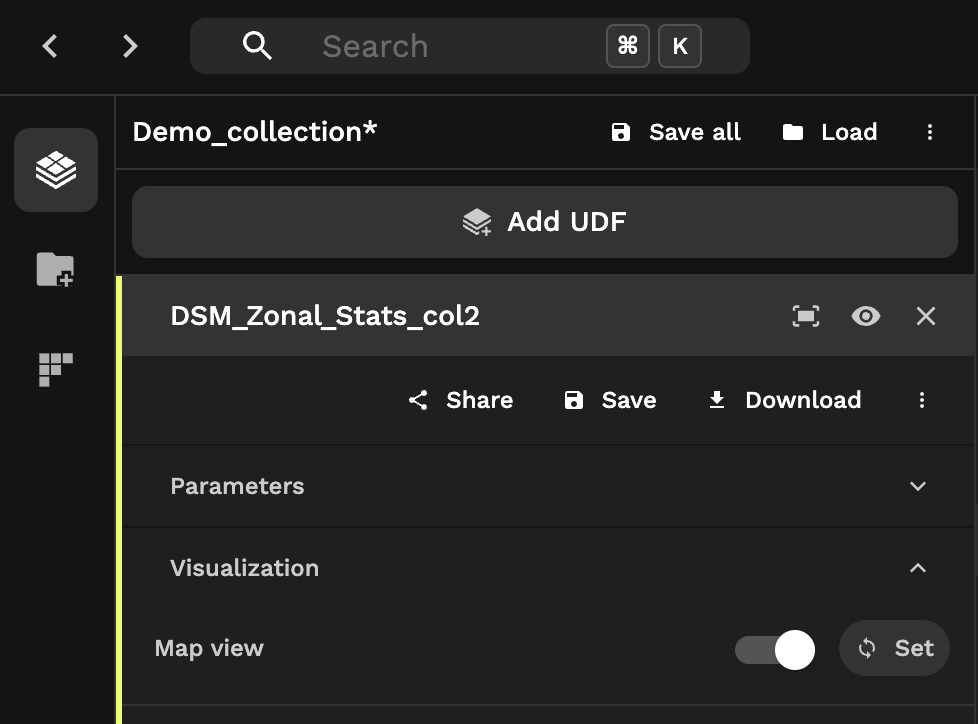The width and height of the screenshot is (978, 724).
Task: Open the Demo_collection more options menu
Action: pos(930,132)
